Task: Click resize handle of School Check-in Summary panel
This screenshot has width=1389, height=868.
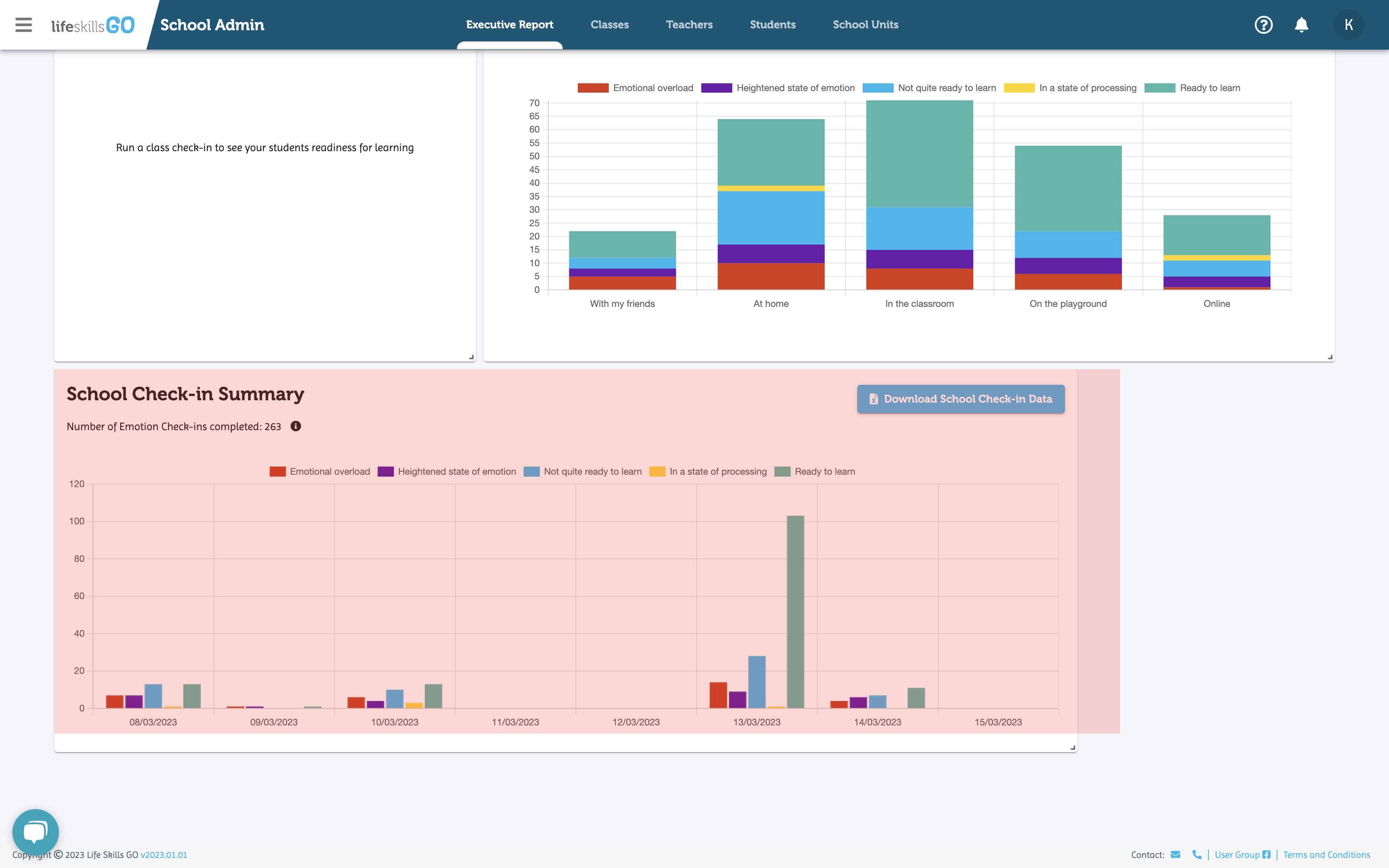Action: pos(1072,747)
